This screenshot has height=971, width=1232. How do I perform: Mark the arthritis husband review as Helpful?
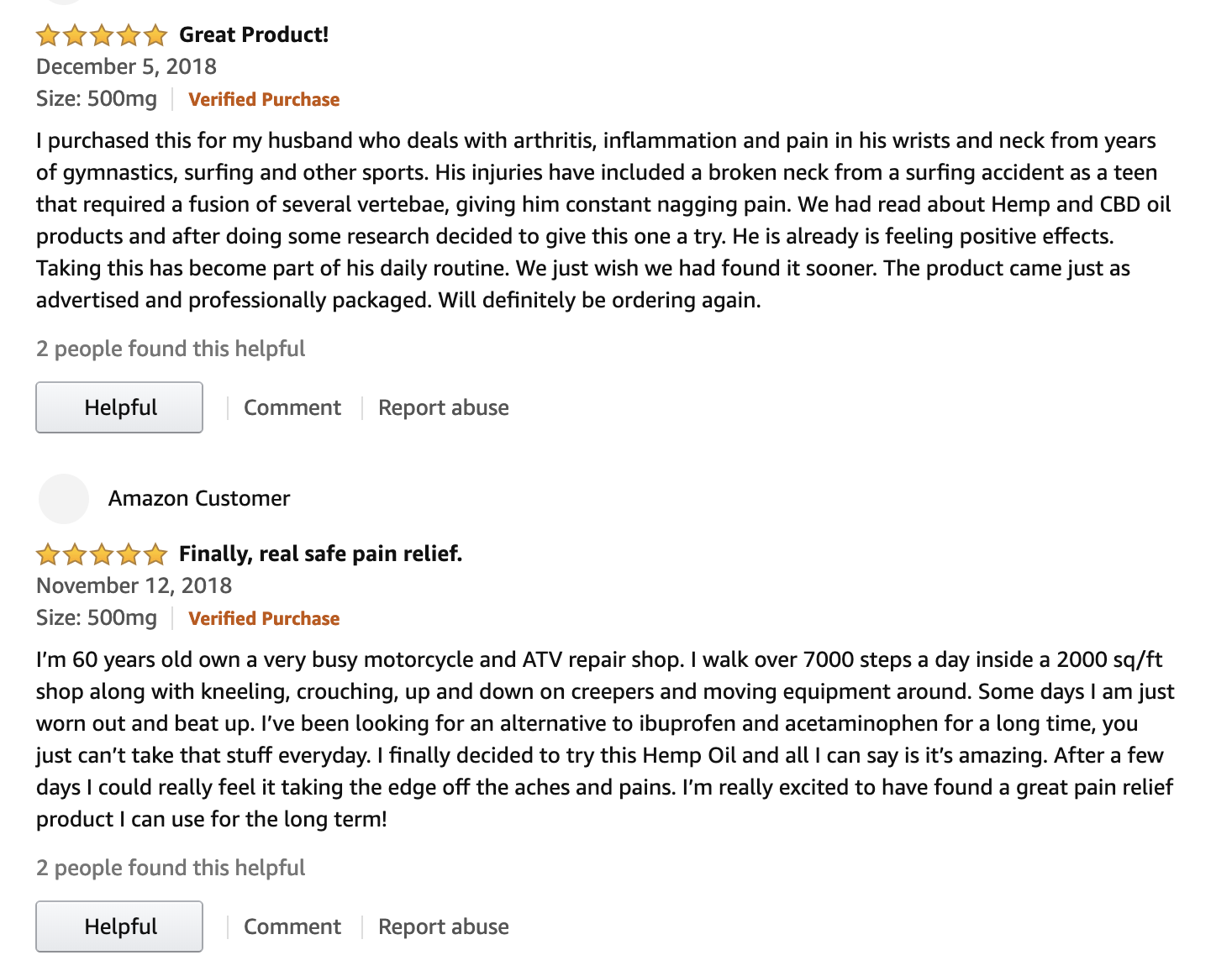pyautogui.click(x=119, y=407)
